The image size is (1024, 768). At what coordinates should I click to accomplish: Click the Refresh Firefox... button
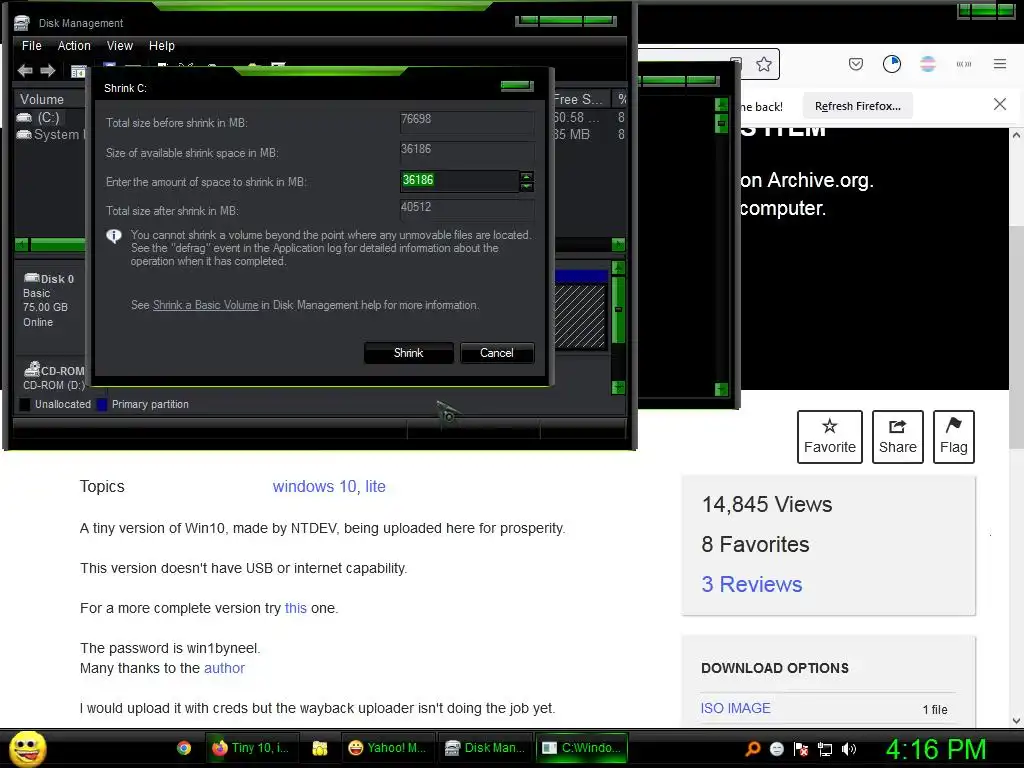pyautogui.click(x=857, y=106)
